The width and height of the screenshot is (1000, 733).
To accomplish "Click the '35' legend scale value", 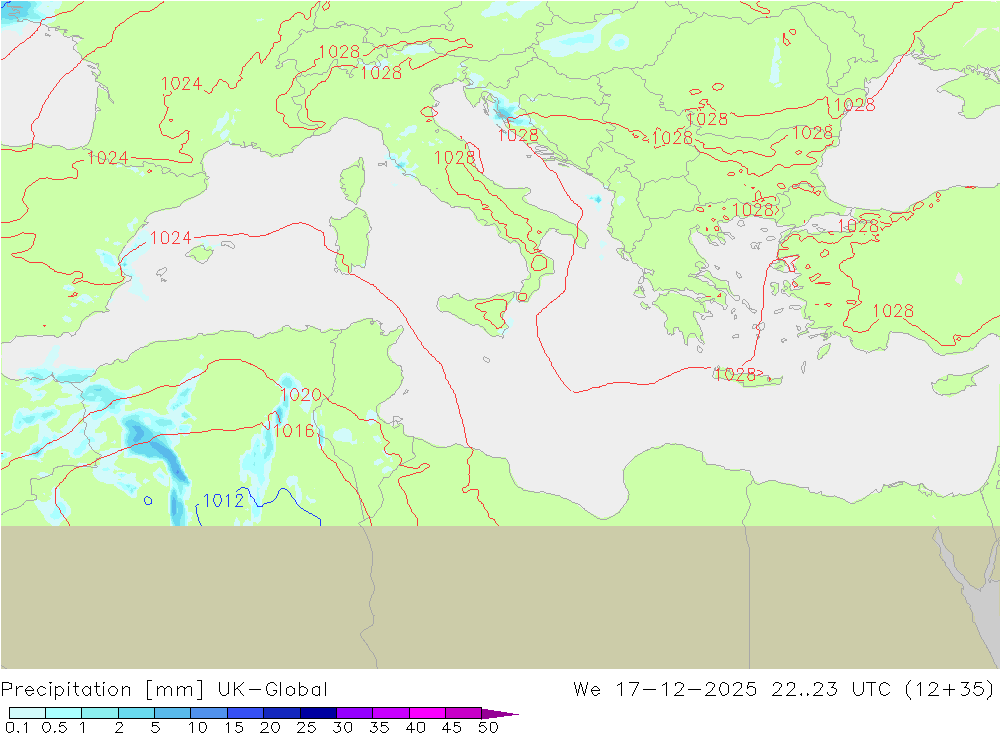I will 379,727.
